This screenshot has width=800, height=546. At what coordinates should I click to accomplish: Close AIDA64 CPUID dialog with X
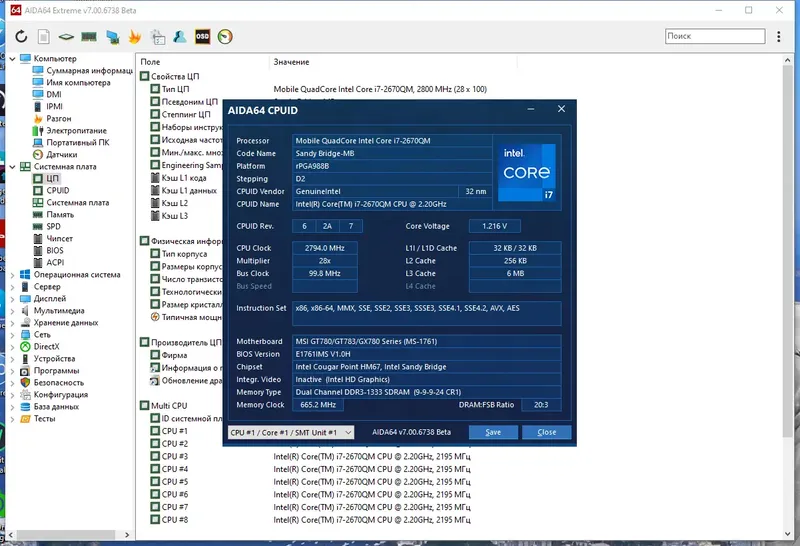pyautogui.click(x=561, y=109)
